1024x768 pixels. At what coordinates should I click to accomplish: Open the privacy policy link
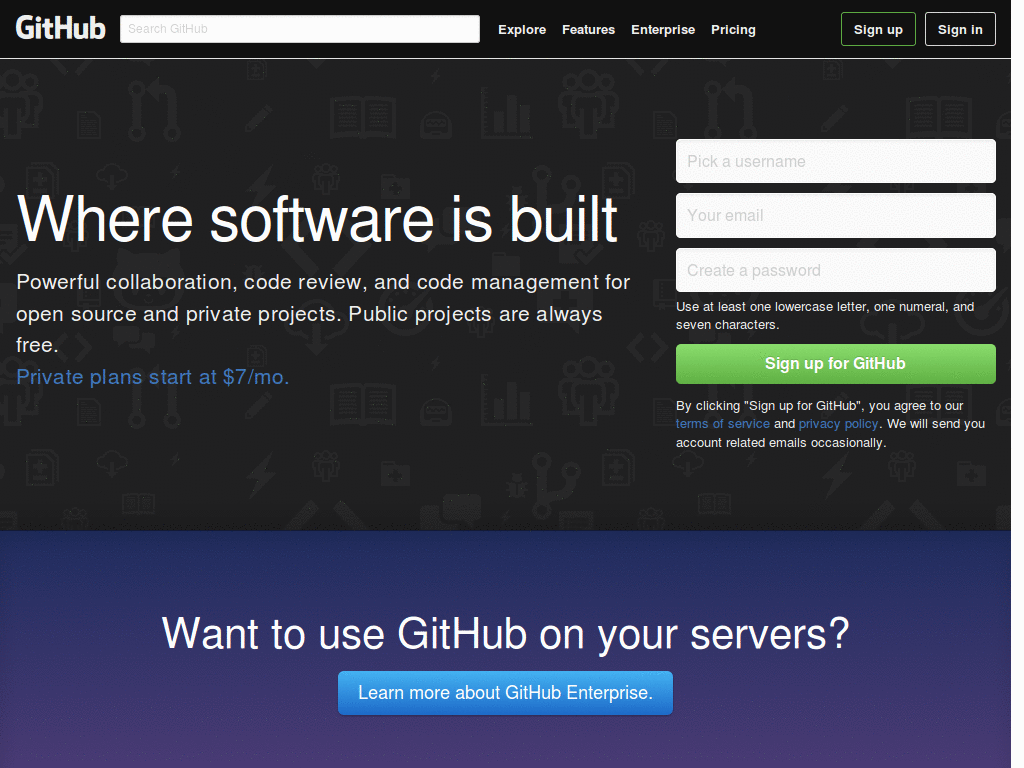coord(839,424)
